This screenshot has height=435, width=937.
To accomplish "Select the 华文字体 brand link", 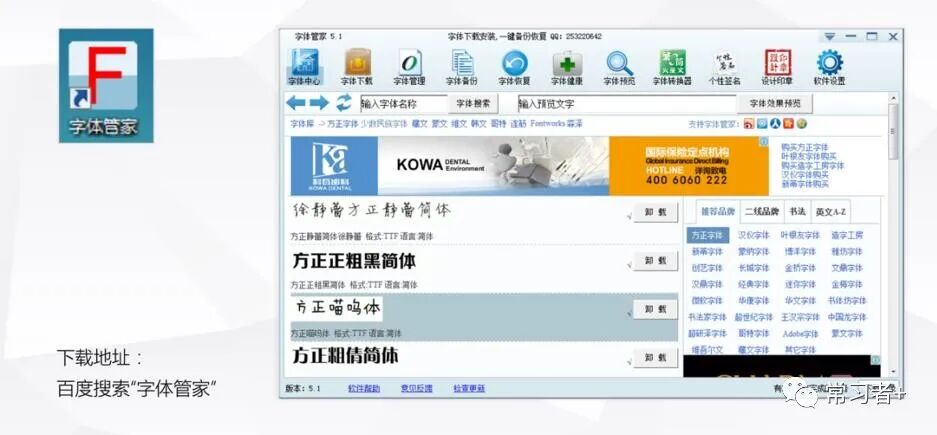I will point(800,301).
